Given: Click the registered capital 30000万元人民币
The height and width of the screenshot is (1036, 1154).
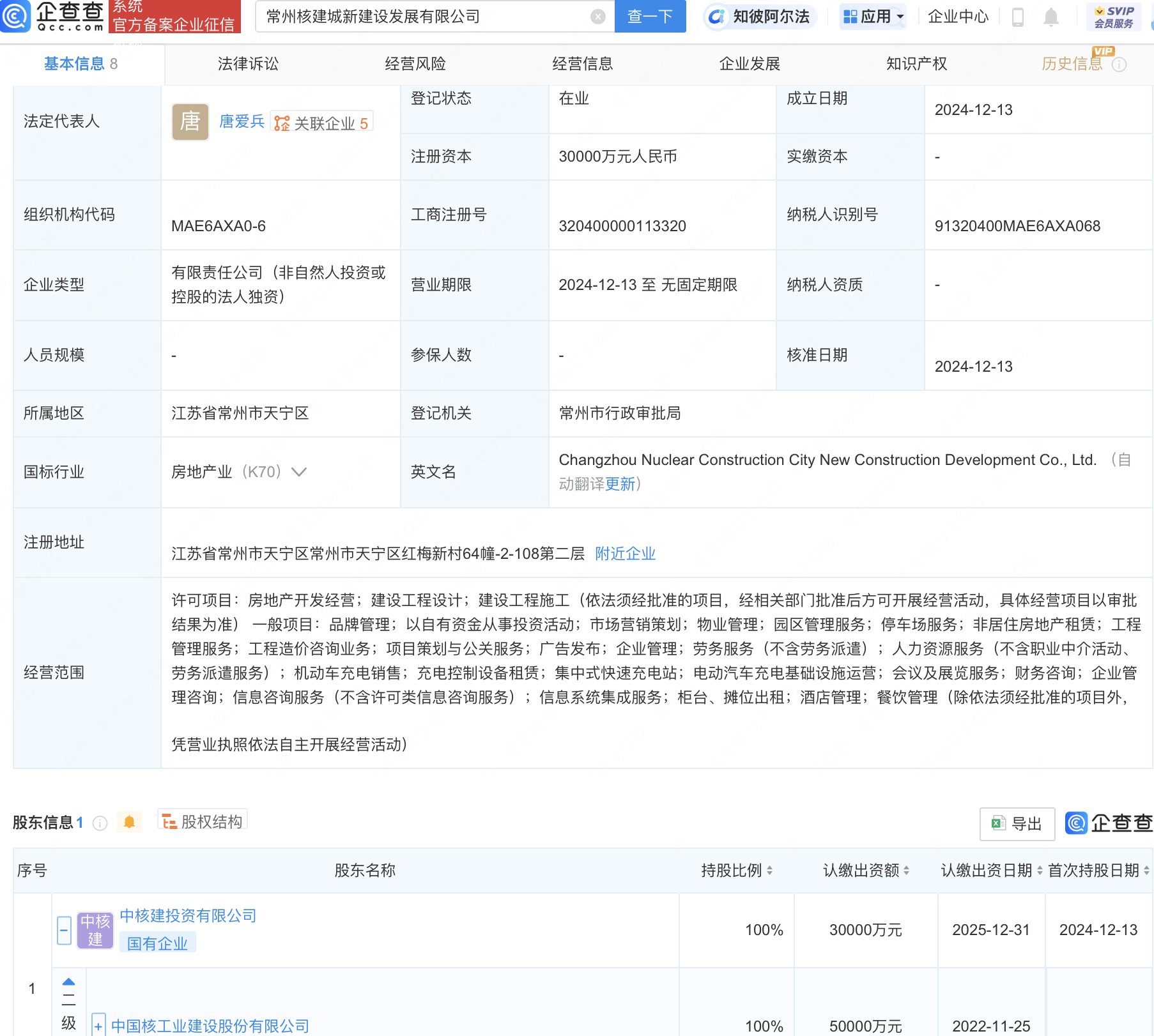Looking at the screenshot, I should click(618, 156).
